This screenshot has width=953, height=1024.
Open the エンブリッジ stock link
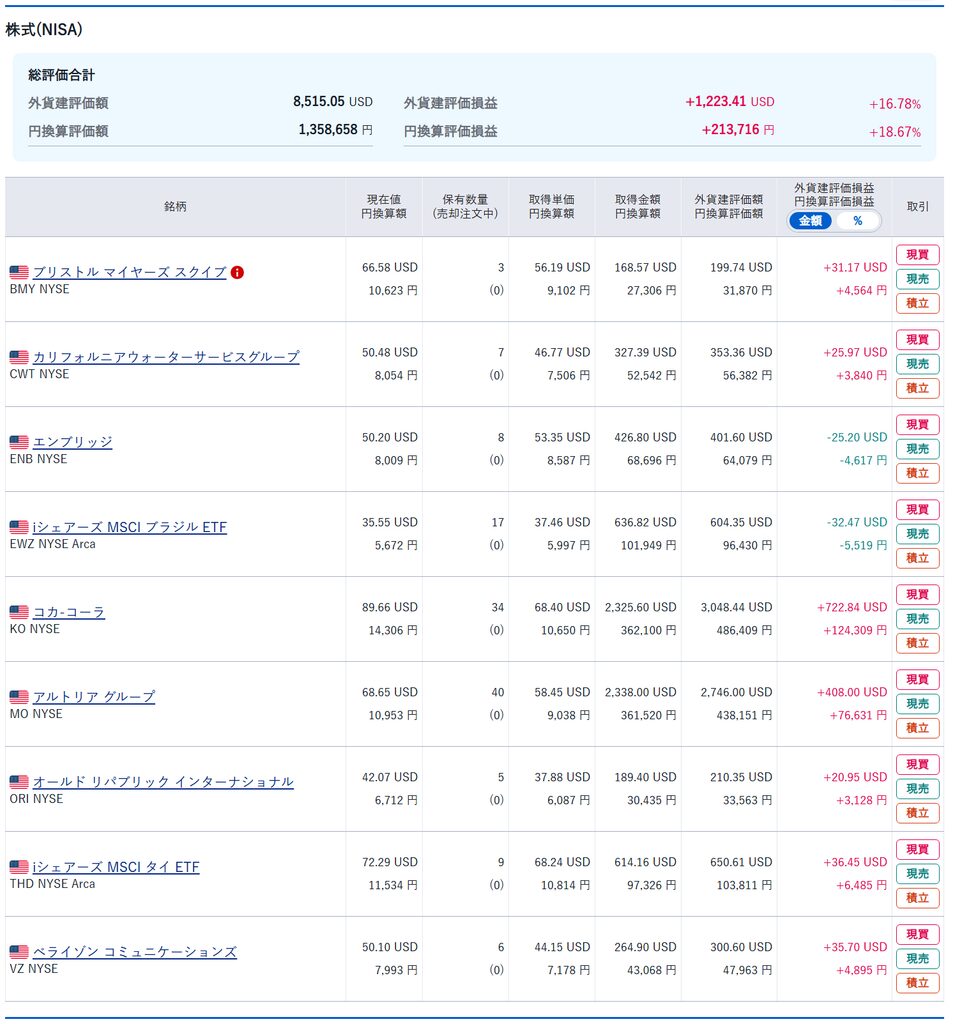tap(73, 441)
